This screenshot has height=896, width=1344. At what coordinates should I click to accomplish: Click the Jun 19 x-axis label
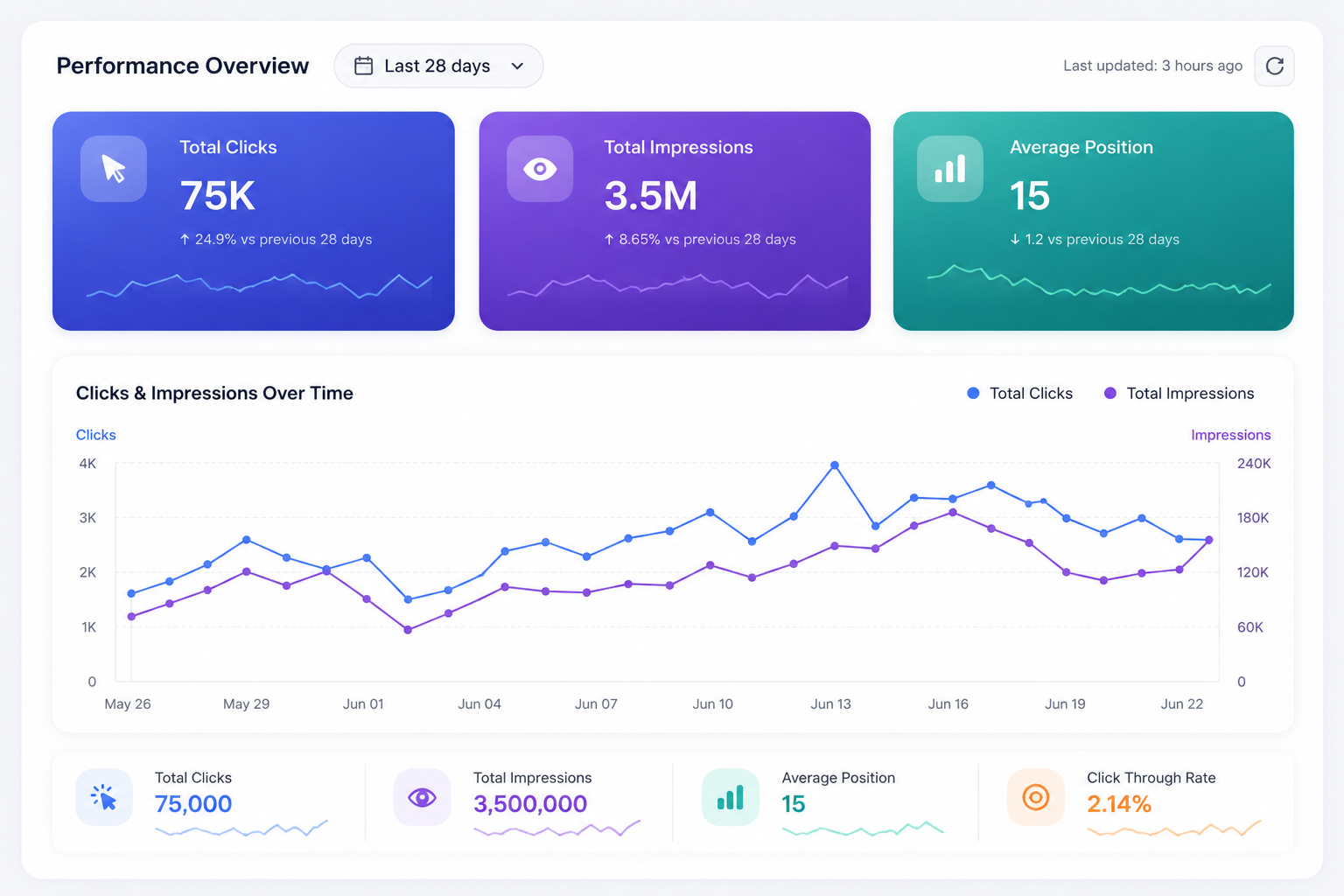pos(1065,704)
